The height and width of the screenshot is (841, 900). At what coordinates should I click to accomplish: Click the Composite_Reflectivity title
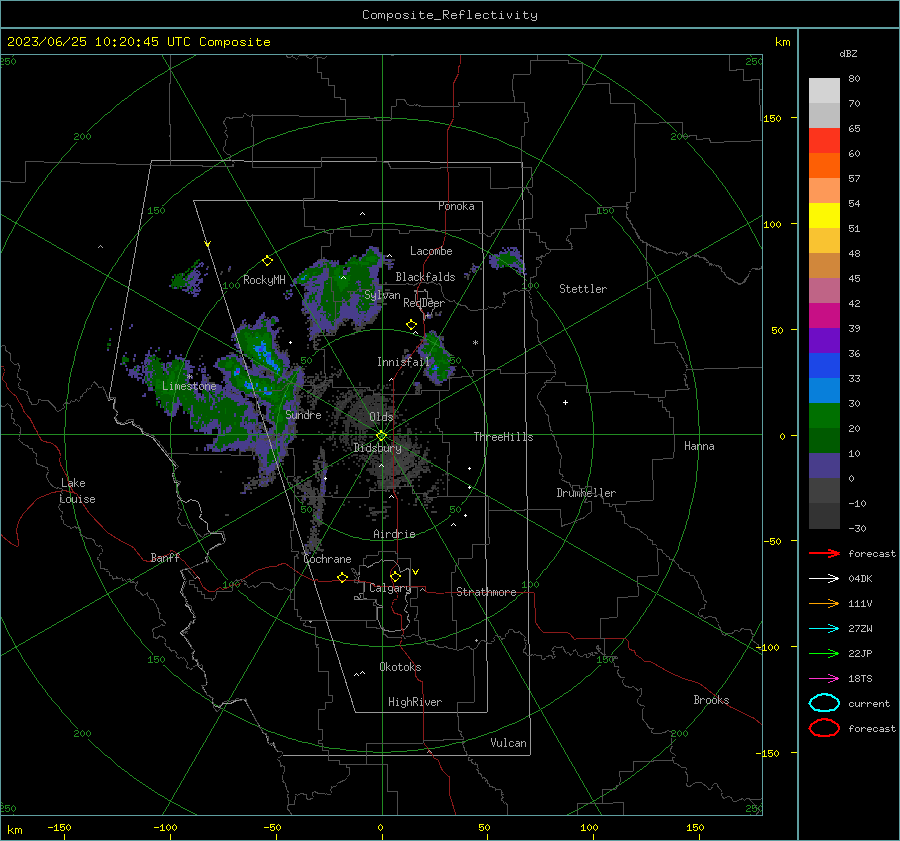(x=449, y=15)
